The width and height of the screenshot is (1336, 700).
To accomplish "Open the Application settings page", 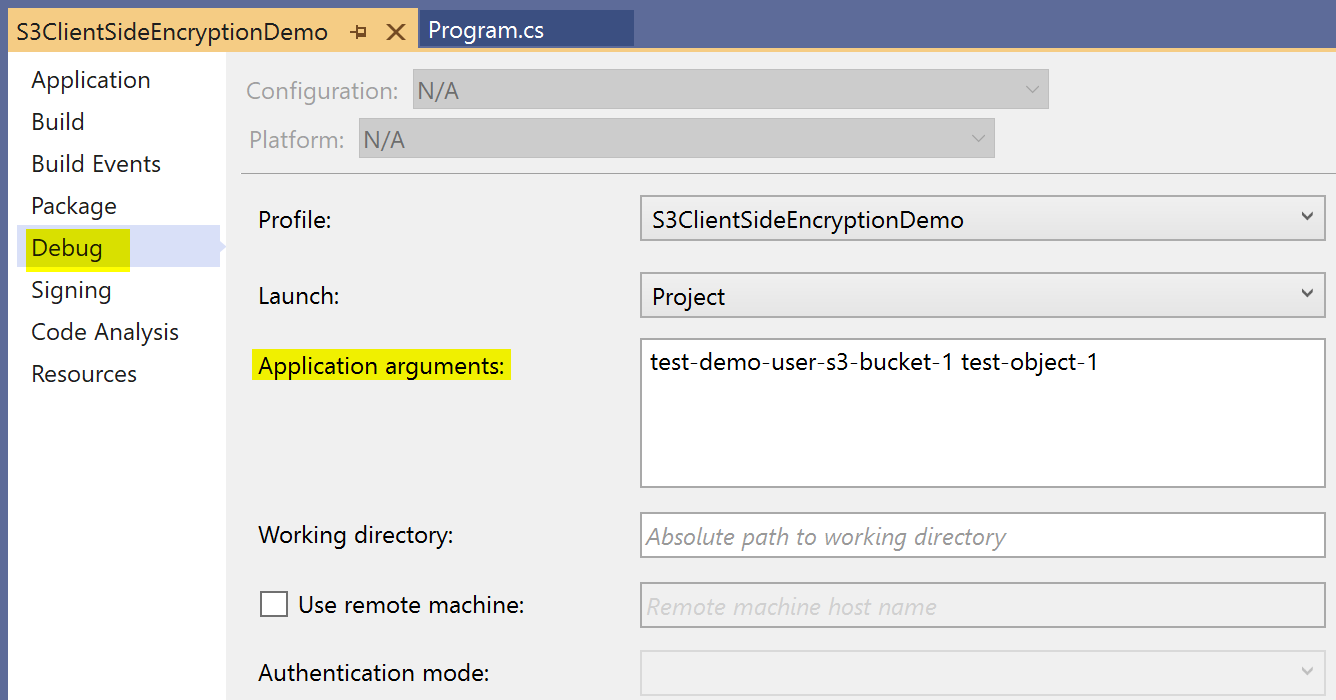I will click(91, 80).
